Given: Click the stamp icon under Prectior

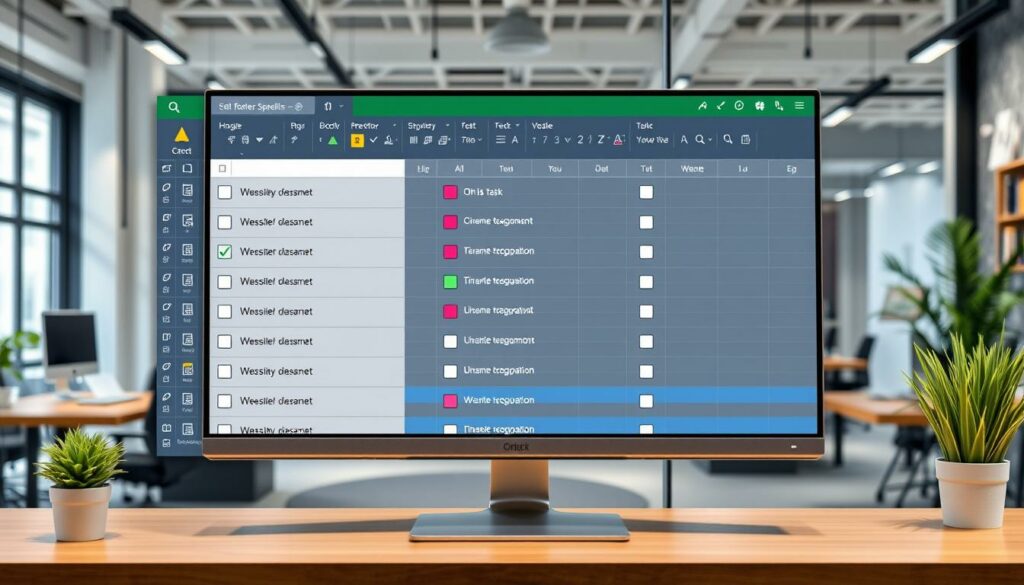Looking at the screenshot, I should tap(389, 140).
